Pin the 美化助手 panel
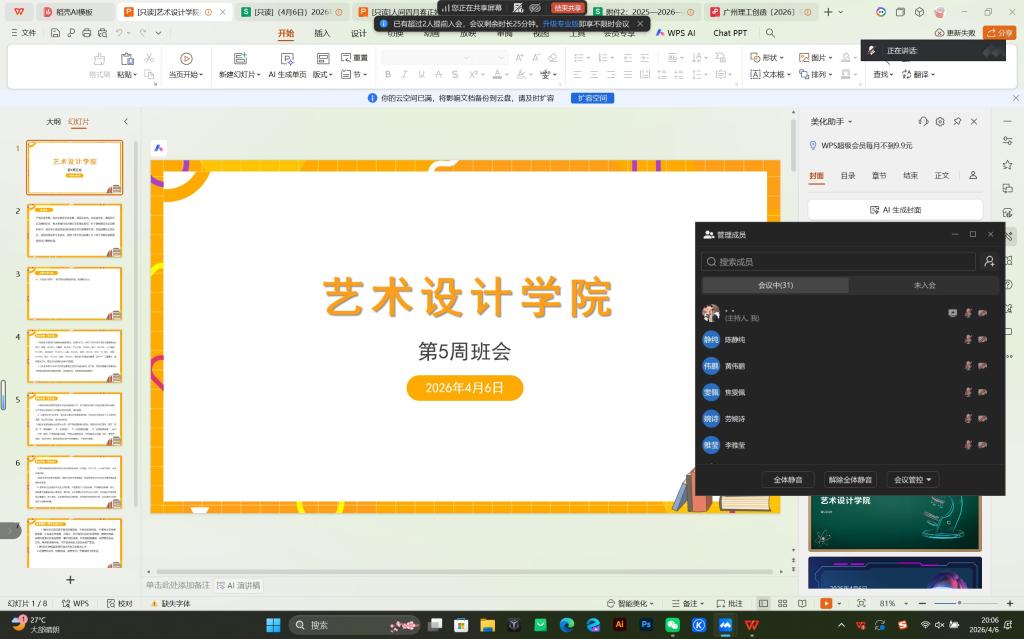1024x639 pixels. 957,122
